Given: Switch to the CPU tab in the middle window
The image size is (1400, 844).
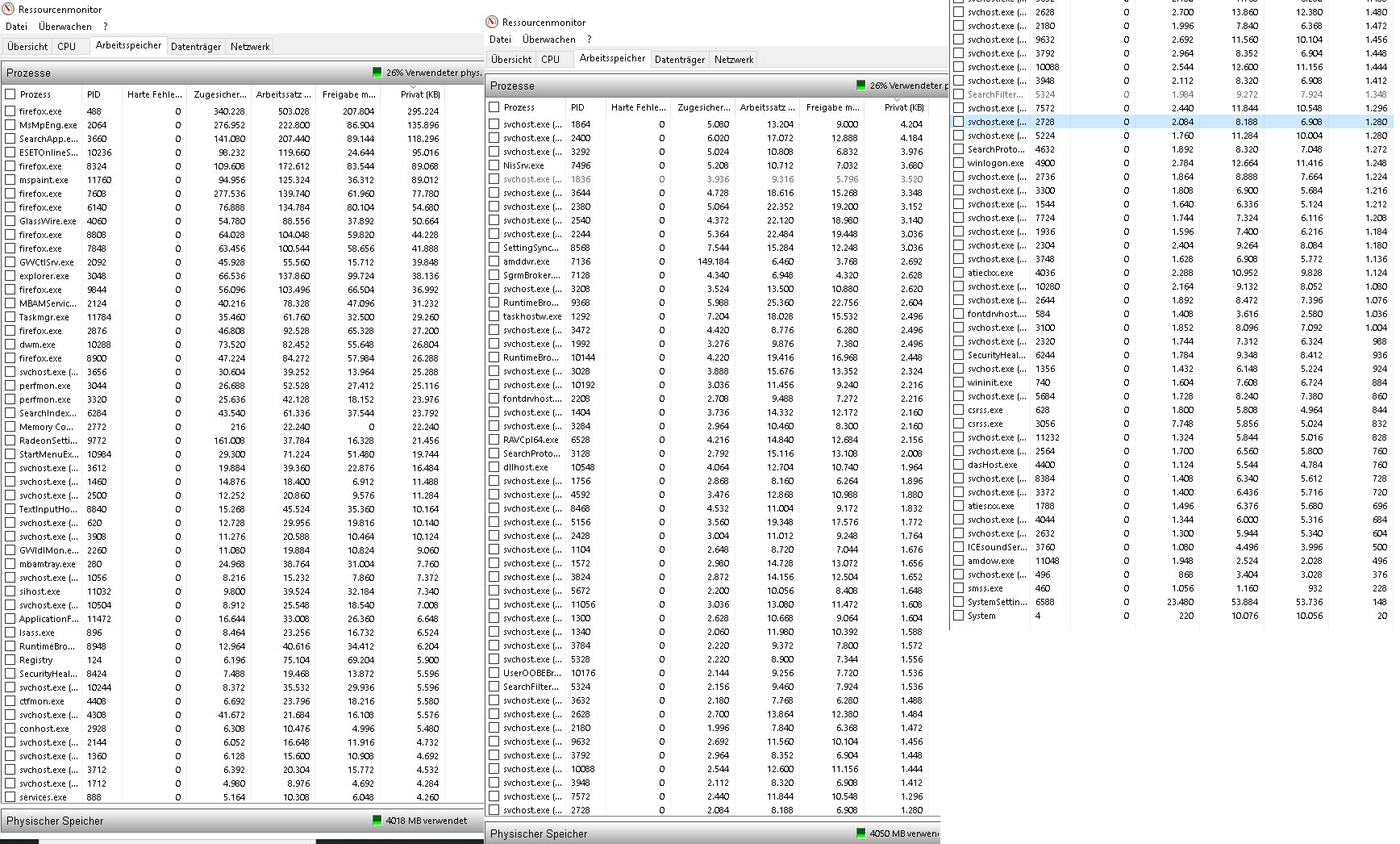Looking at the screenshot, I should click(x=551, y=60).
